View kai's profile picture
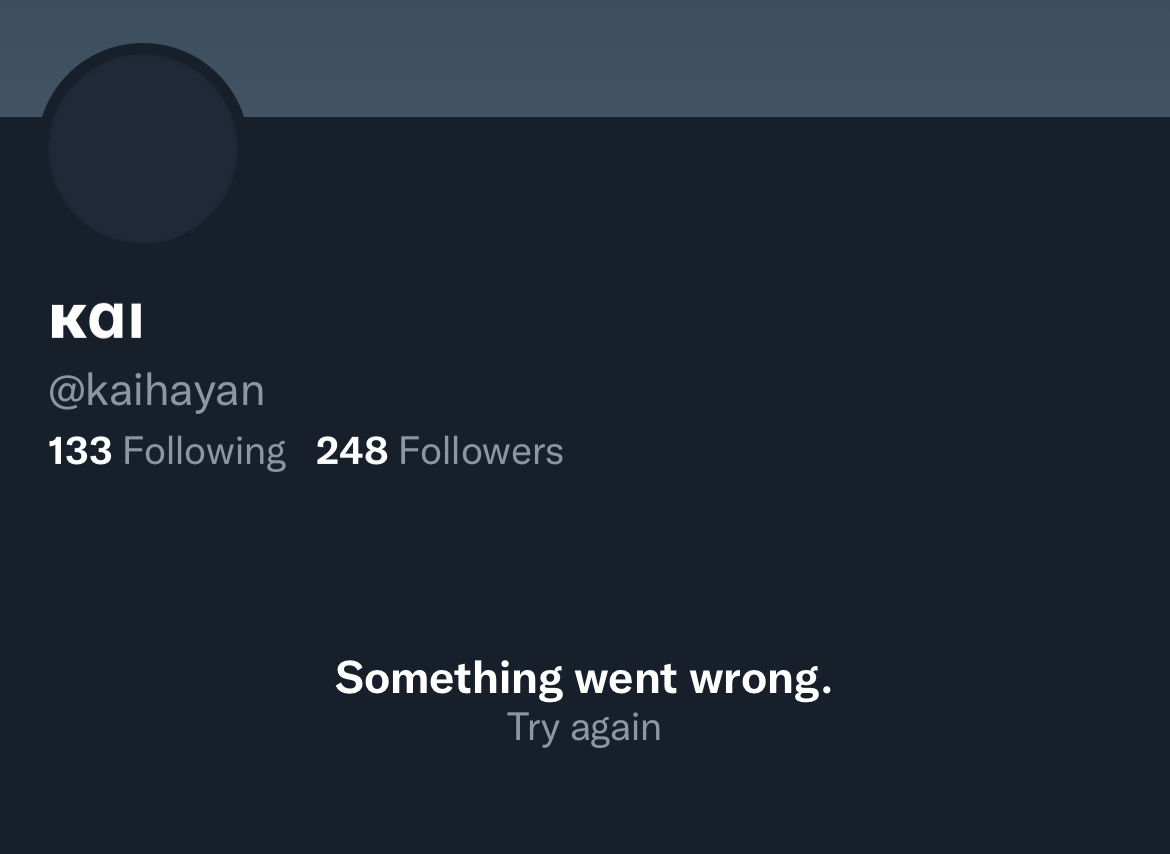 coord(143,148)
